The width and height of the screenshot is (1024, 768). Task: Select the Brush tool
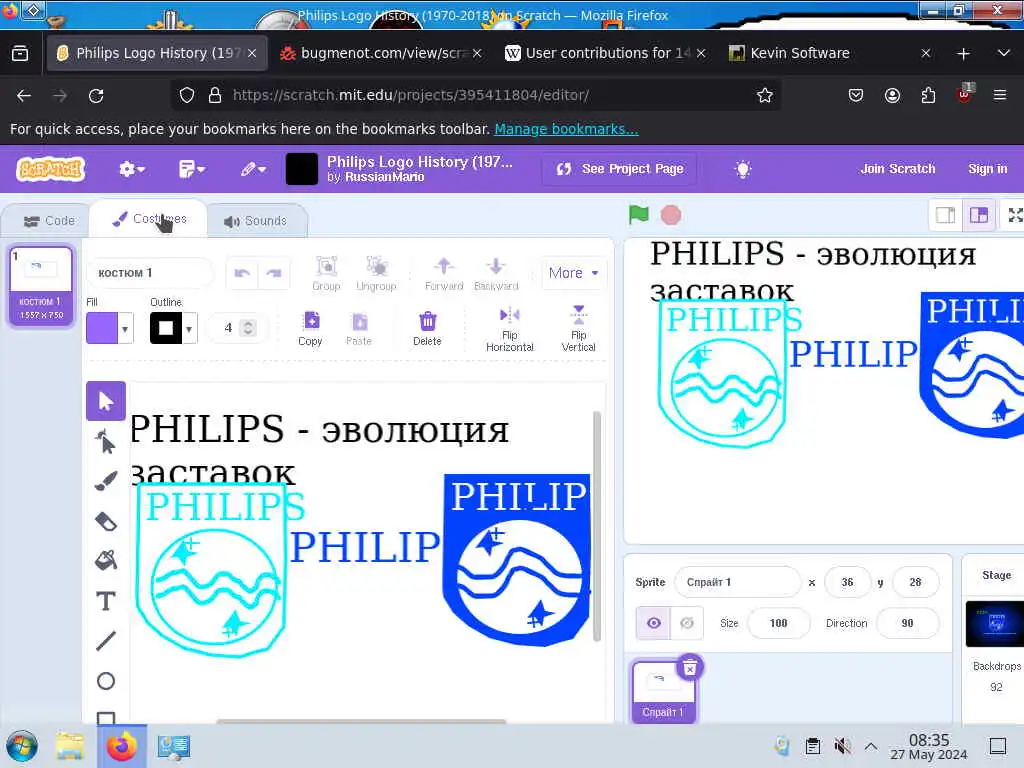point(106,481)
